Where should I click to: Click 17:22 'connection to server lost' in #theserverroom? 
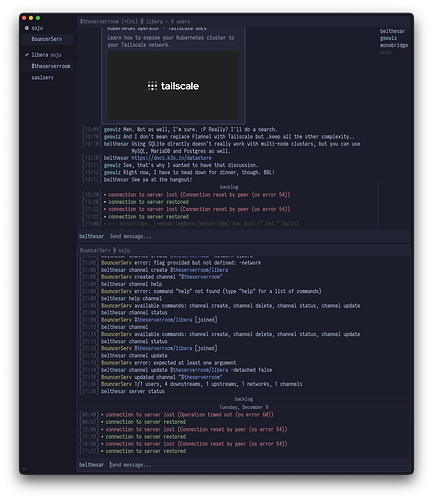coord(199,209)
